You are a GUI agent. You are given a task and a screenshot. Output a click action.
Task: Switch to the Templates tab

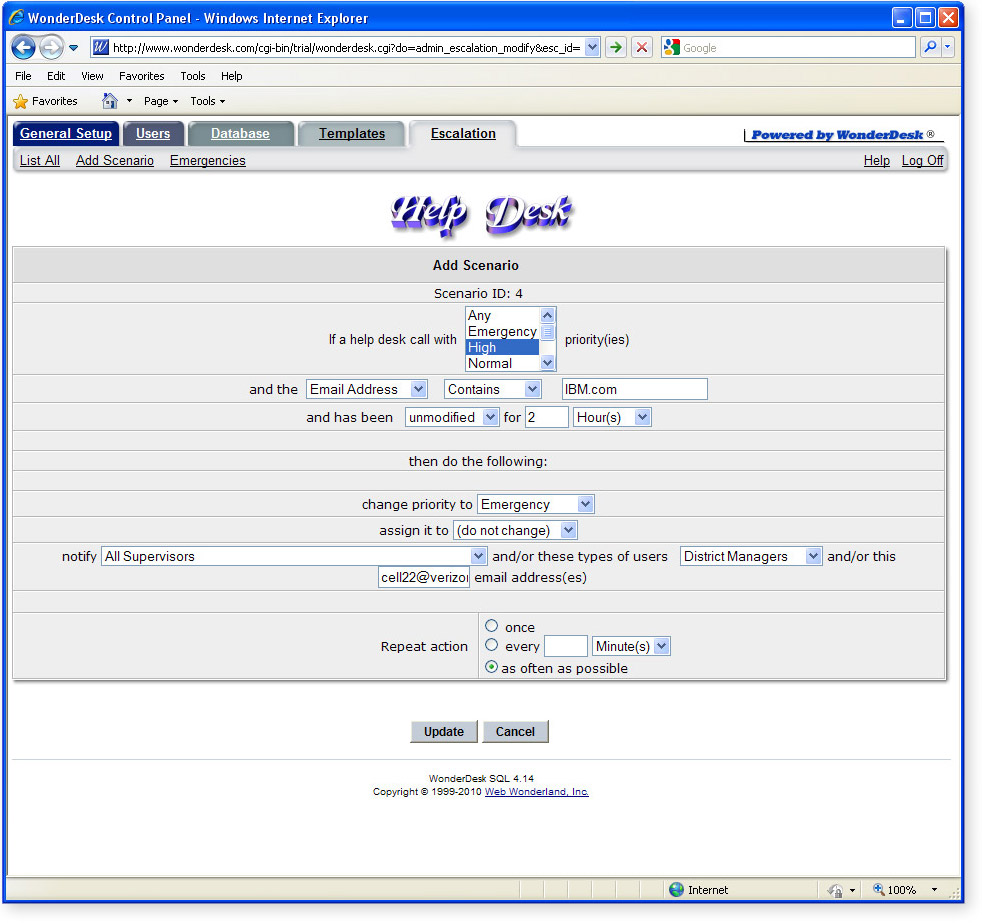point(352,133)
